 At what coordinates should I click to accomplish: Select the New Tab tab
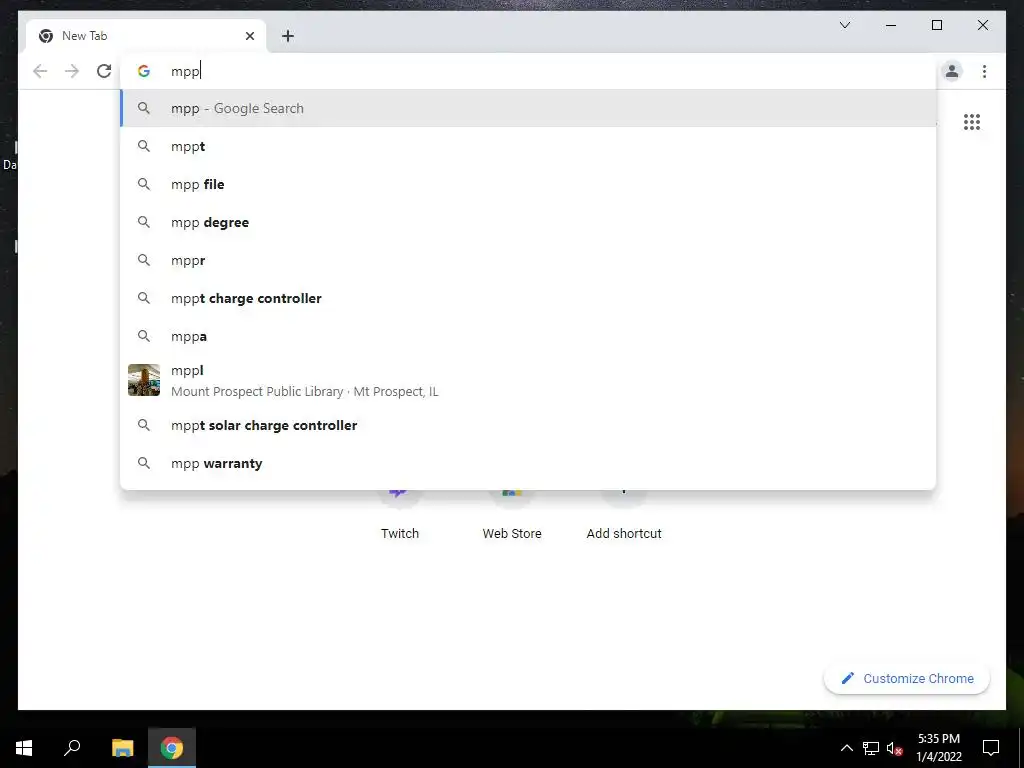[146, 36]
